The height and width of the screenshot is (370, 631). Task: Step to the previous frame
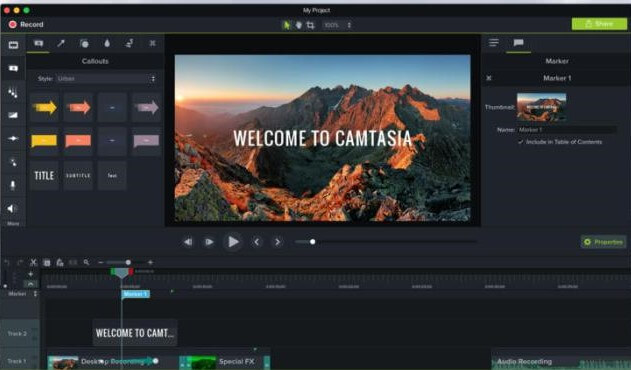pos(256,242)
